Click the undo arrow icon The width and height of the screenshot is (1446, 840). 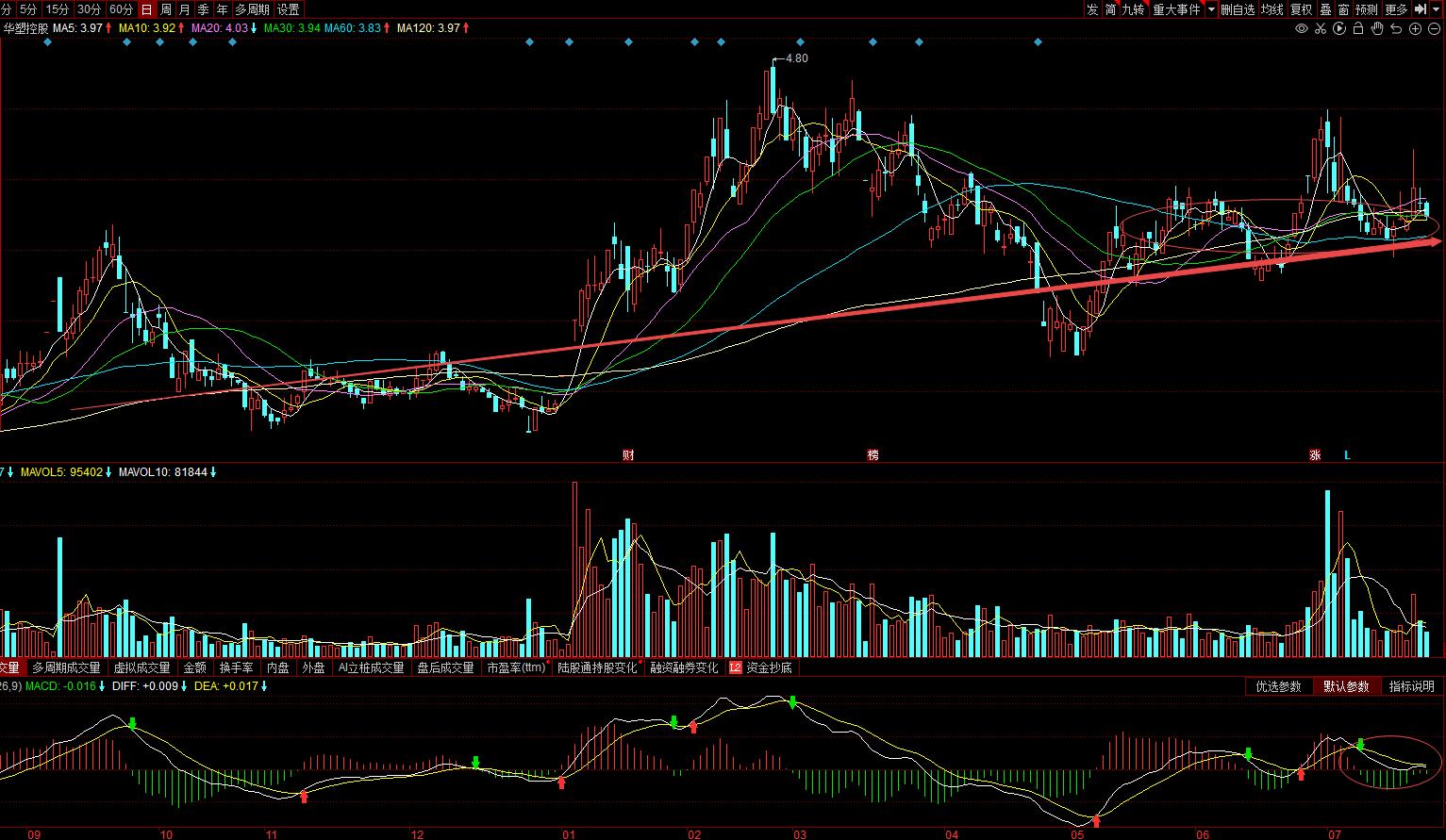click(x=1396, y=28)
